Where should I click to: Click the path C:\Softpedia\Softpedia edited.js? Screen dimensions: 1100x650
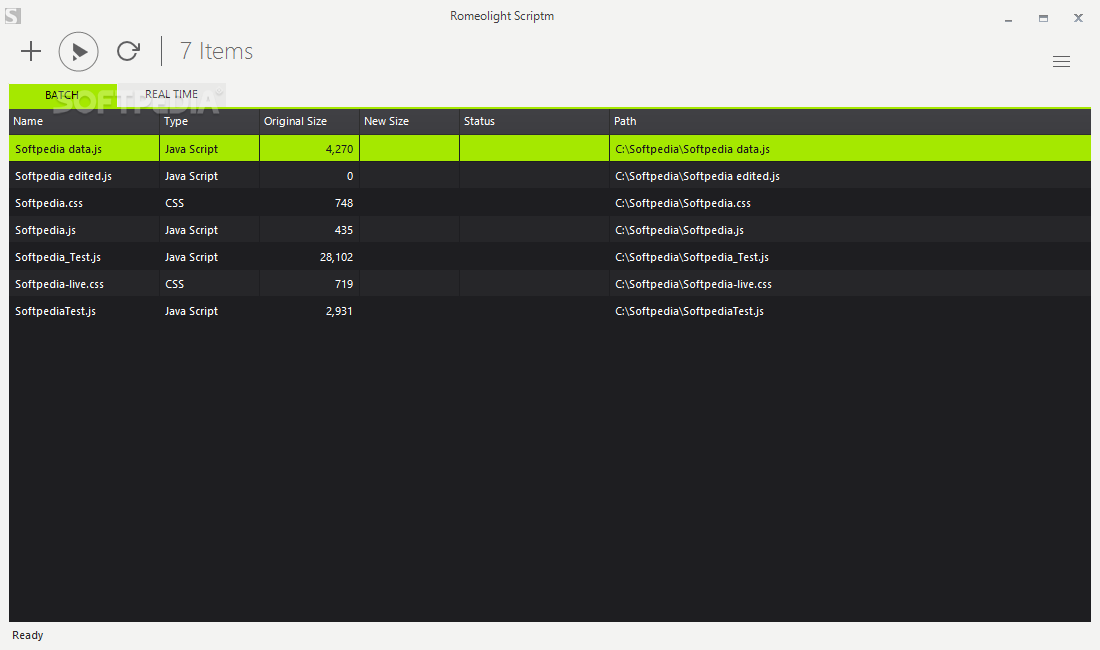pyautogui.click(x=697, y=176)
